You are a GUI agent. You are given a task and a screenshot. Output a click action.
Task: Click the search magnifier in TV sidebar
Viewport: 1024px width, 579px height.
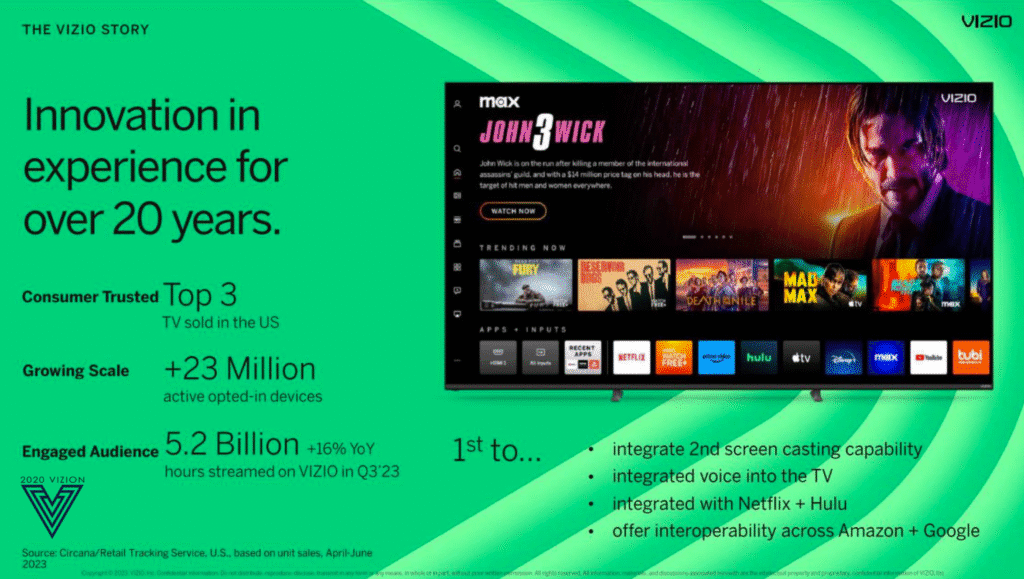click(457, 148)
